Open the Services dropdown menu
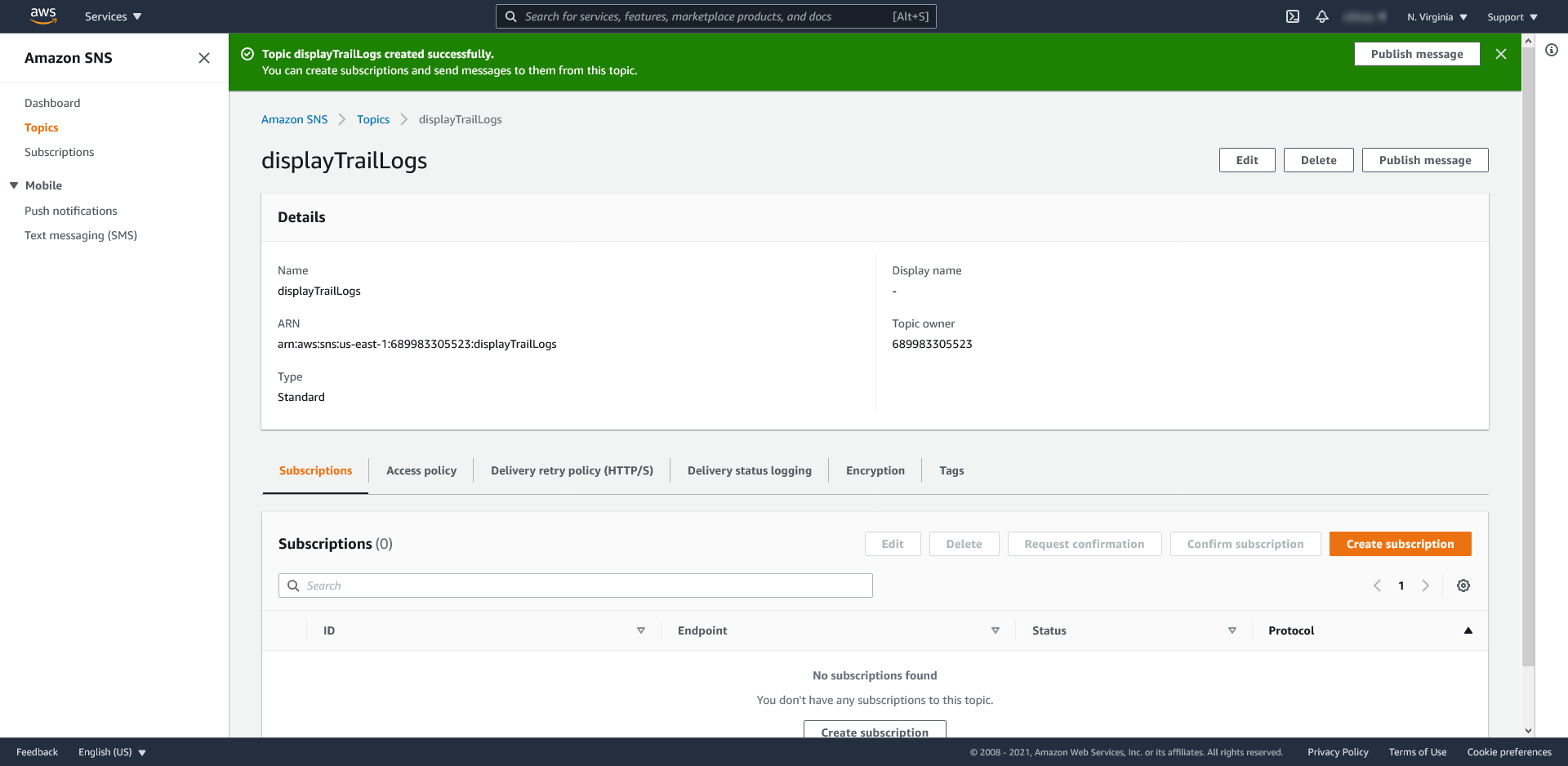The image size is (1568, 766). 114,16
